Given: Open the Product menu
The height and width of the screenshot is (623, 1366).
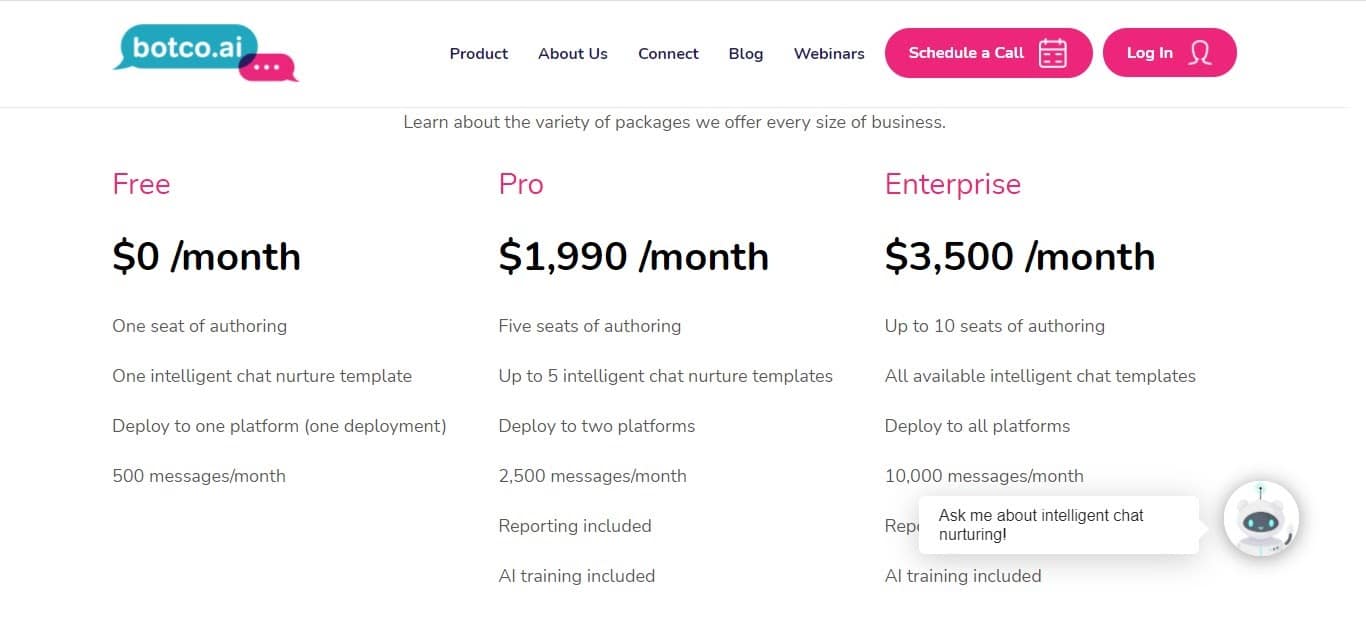Looking at the screenshot, I should [x=479, y=54].
